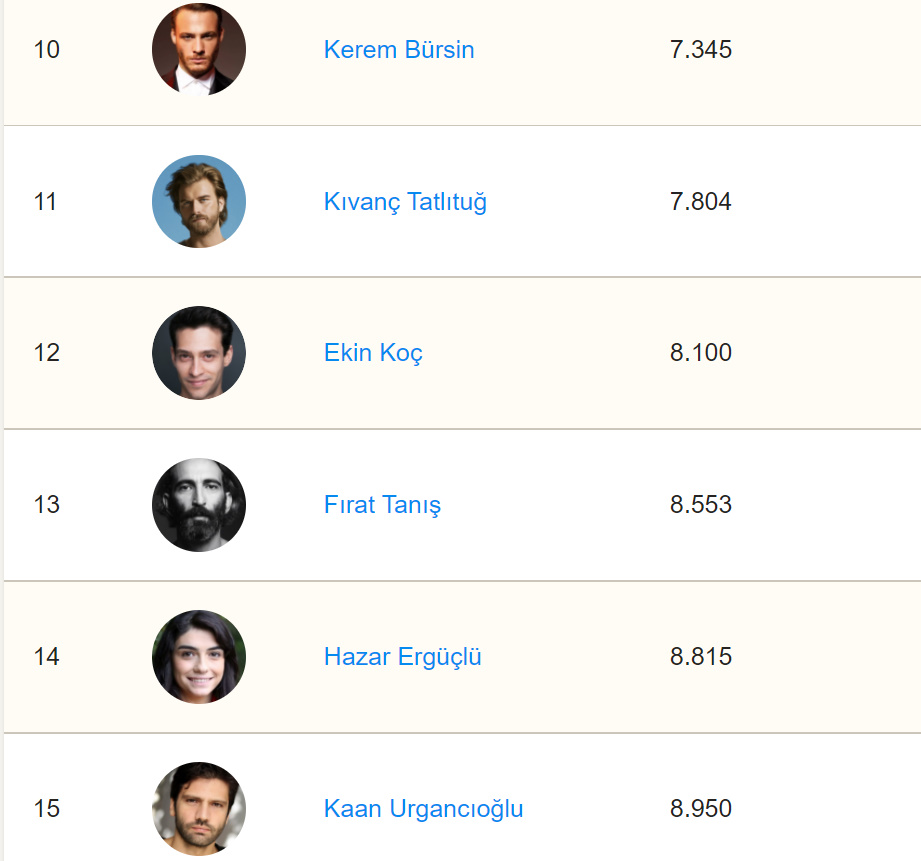Screen dimensions: 921x861
Task: Open the Fırat Tanış link
Action: click(382, 505)
